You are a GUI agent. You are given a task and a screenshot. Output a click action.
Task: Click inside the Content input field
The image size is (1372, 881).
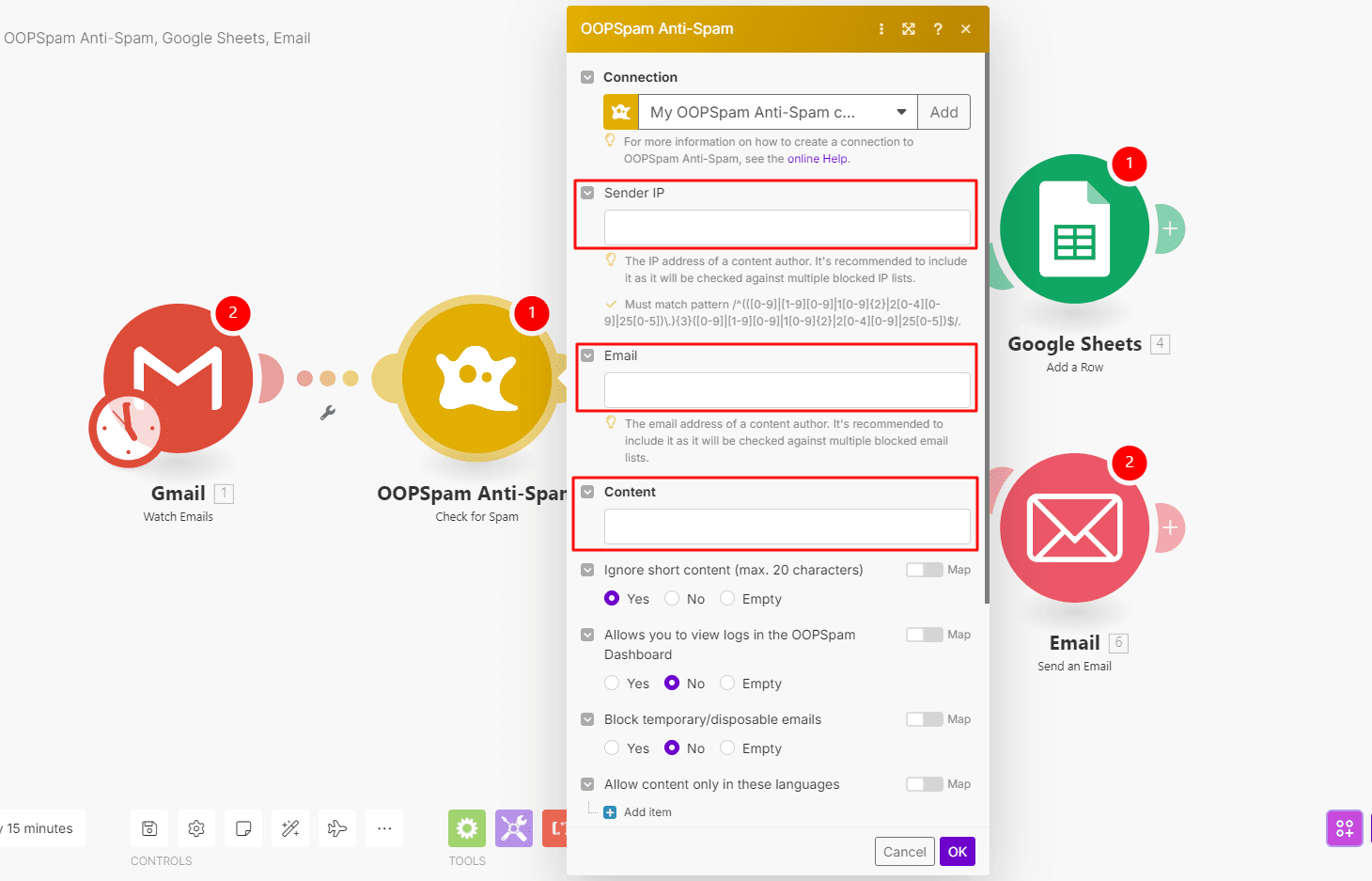787,527
